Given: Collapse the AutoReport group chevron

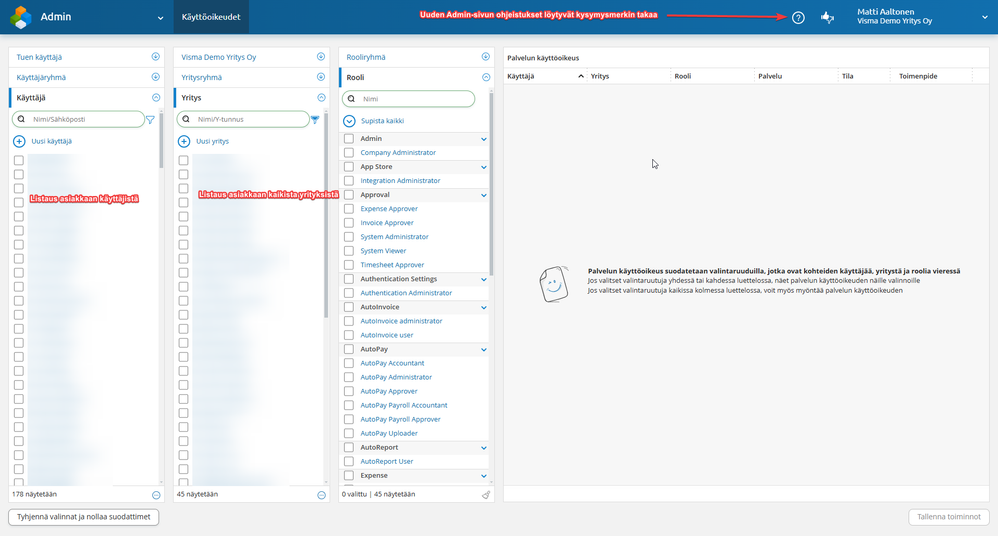Looking at the screenshot, I should coord(484,448).
